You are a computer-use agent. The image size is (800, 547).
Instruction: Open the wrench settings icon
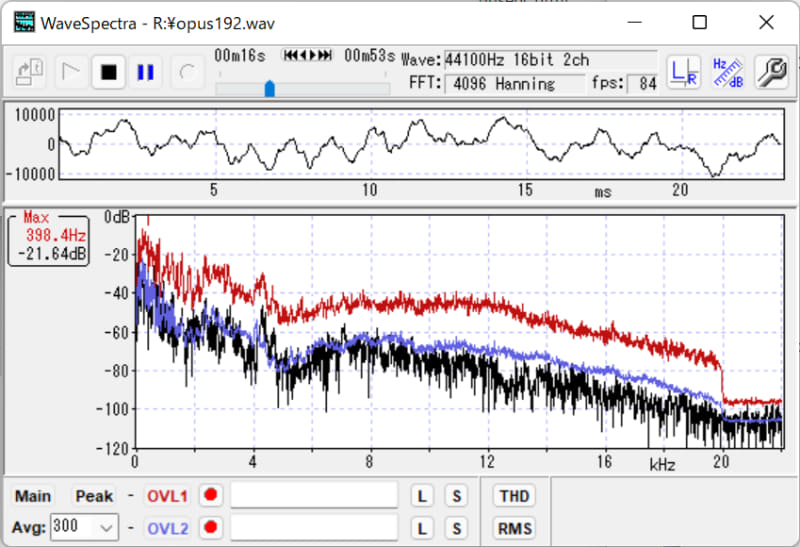[x=771, y=72]
